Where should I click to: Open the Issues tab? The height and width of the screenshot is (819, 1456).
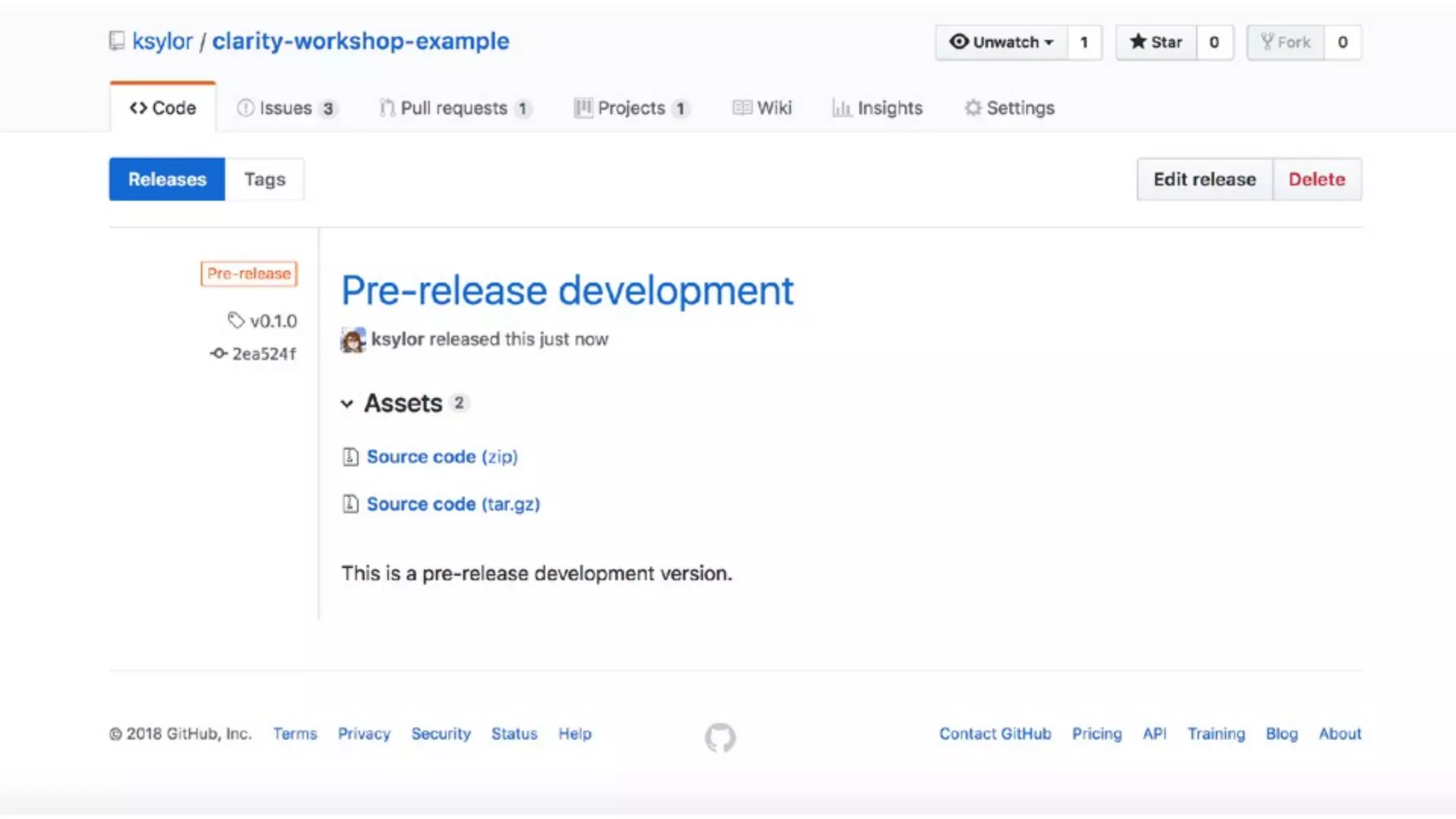(x=286, y=108)
